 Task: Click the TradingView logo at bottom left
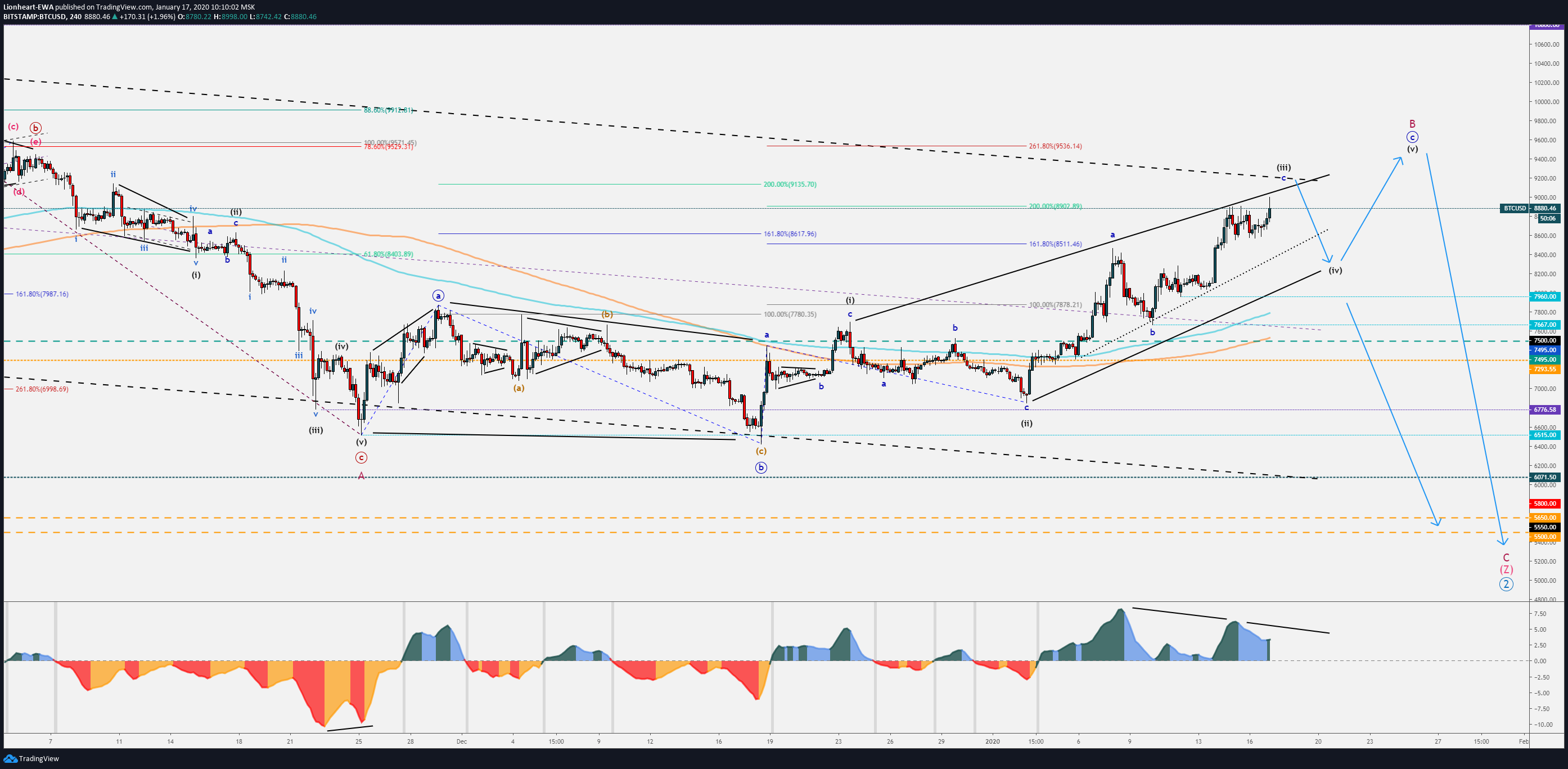coord(31,759)
